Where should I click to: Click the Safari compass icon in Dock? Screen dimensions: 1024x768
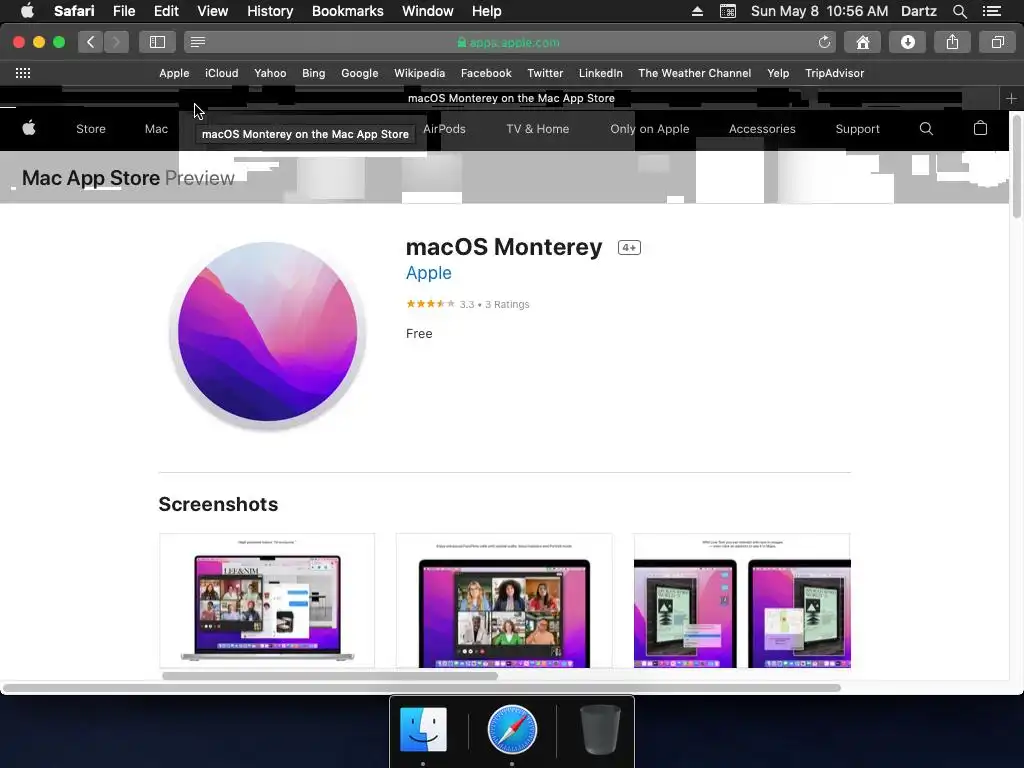[x=512, y=729]
